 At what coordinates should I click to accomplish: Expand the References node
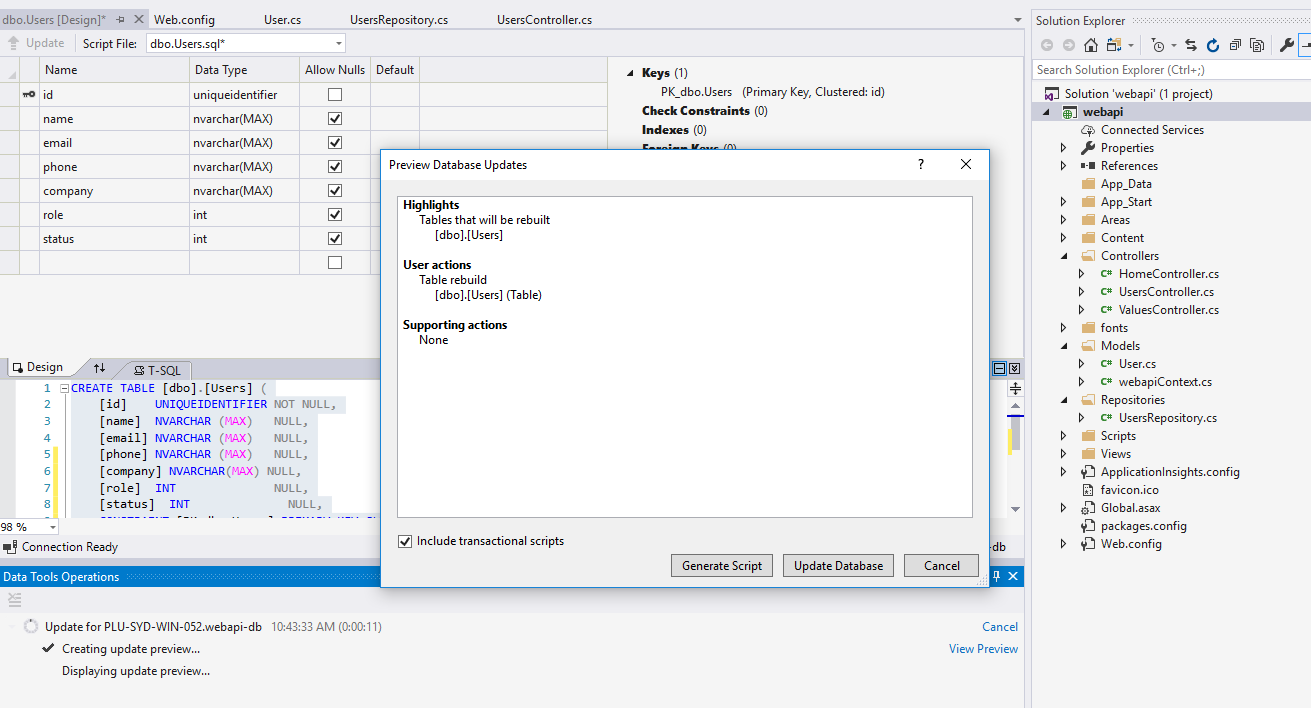tap(1064, 166)
